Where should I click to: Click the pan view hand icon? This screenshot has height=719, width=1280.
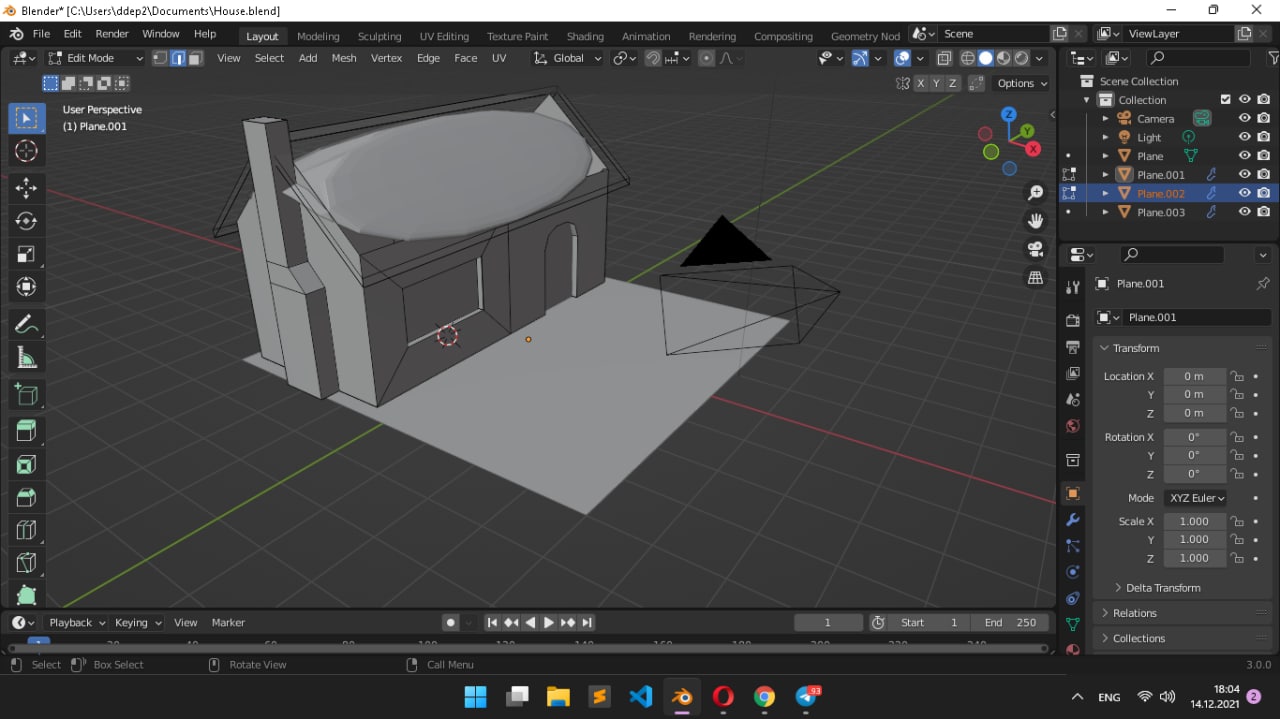tap(1036, 220)
